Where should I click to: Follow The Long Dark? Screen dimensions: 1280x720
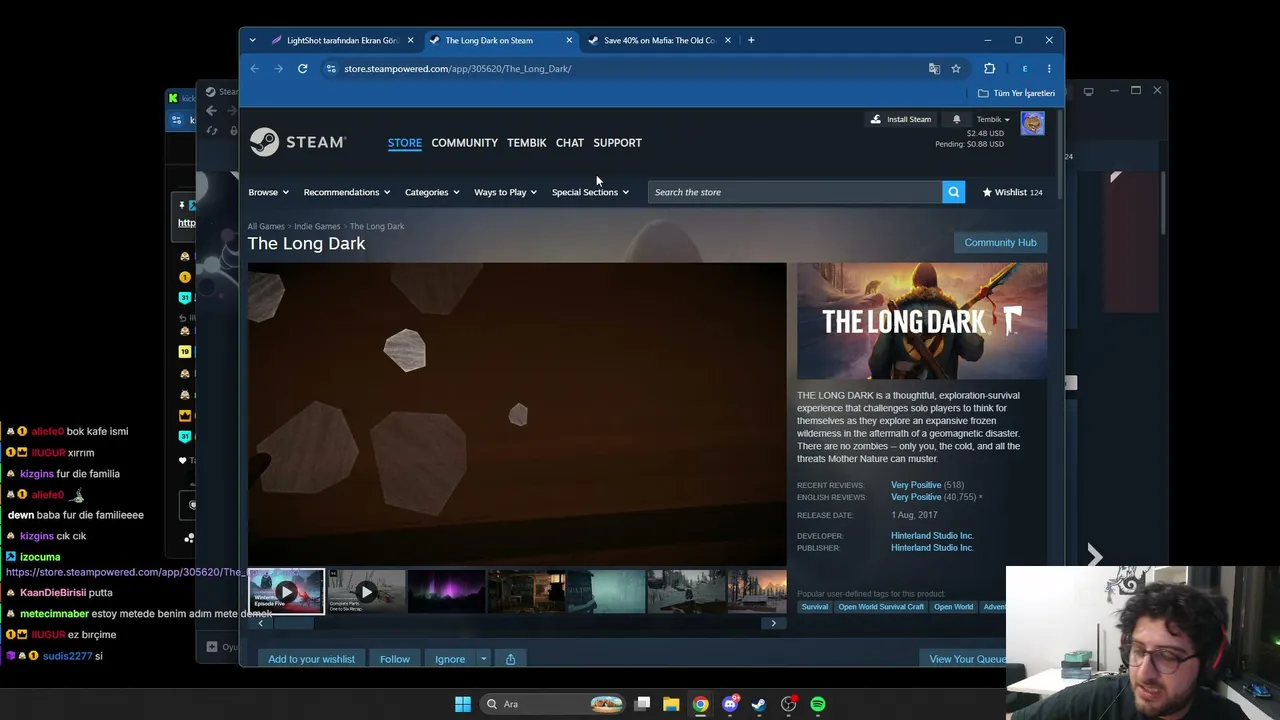pos(395,659)
